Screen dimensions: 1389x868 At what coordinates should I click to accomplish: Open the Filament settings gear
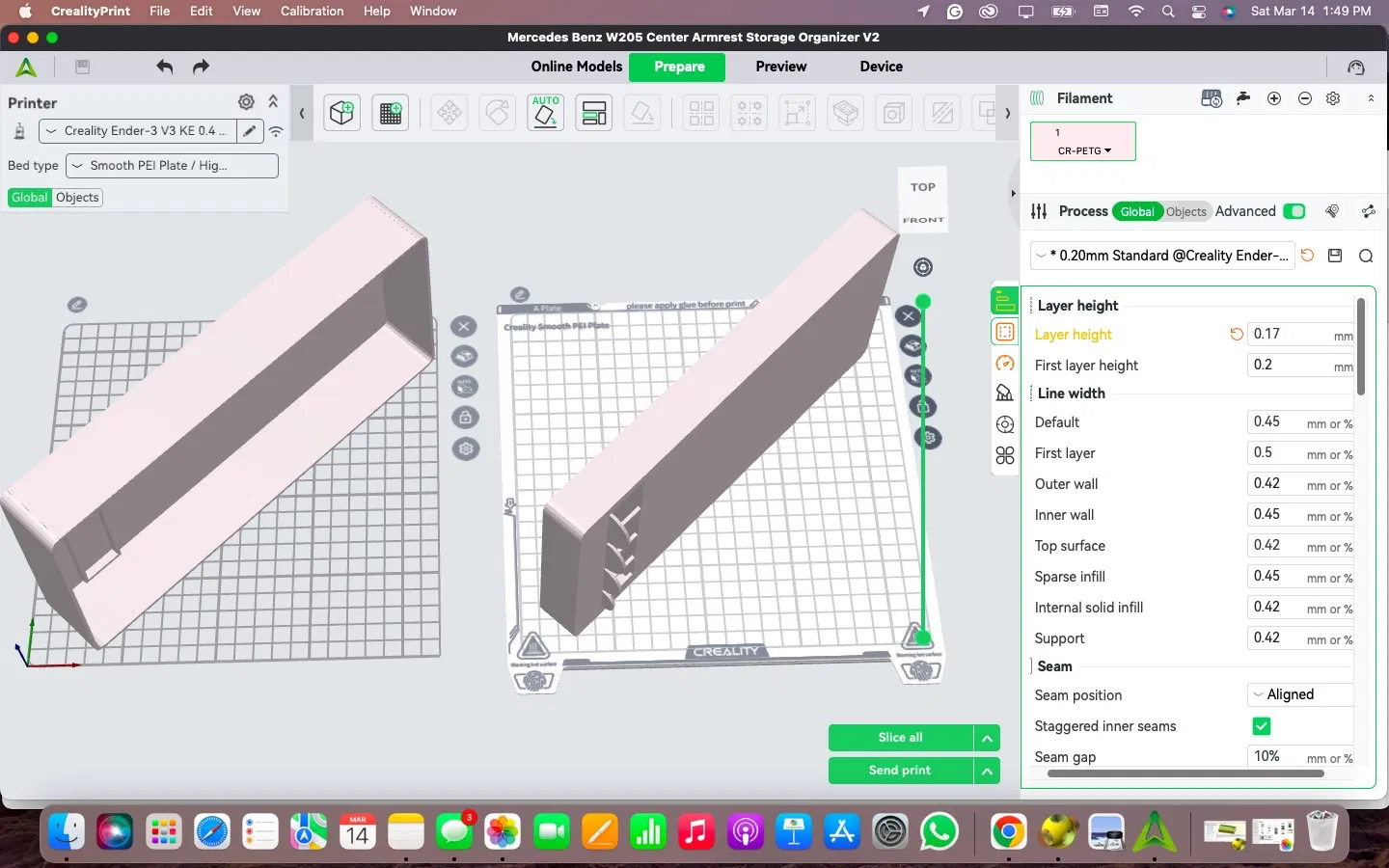tap(1333, 98)
